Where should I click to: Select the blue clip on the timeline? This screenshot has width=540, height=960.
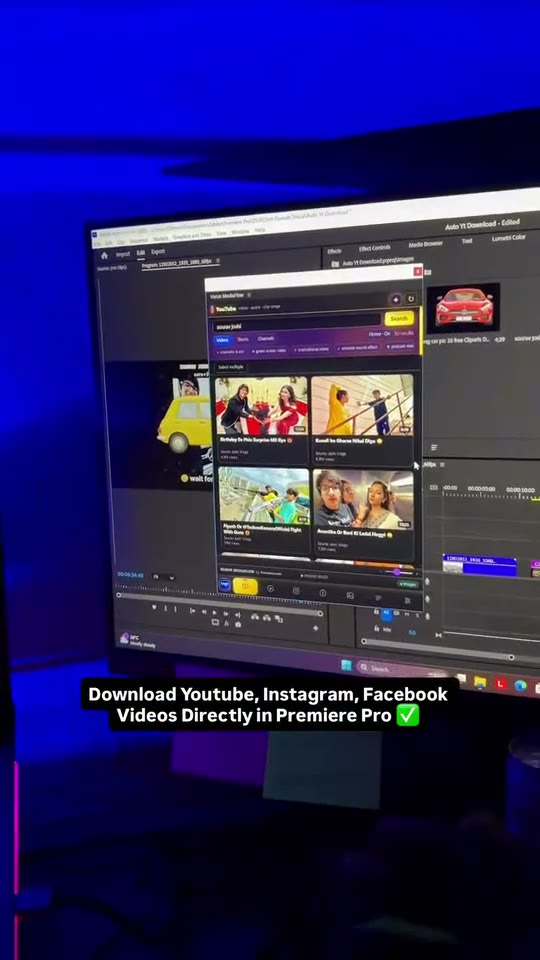point(479,566)
